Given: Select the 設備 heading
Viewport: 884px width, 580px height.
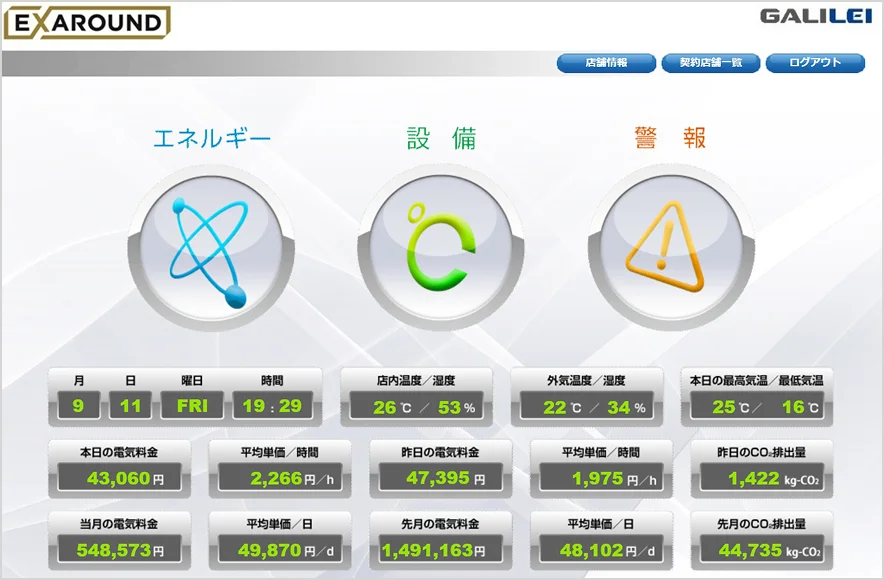Looking at the screenshot, I should (441, 138).
